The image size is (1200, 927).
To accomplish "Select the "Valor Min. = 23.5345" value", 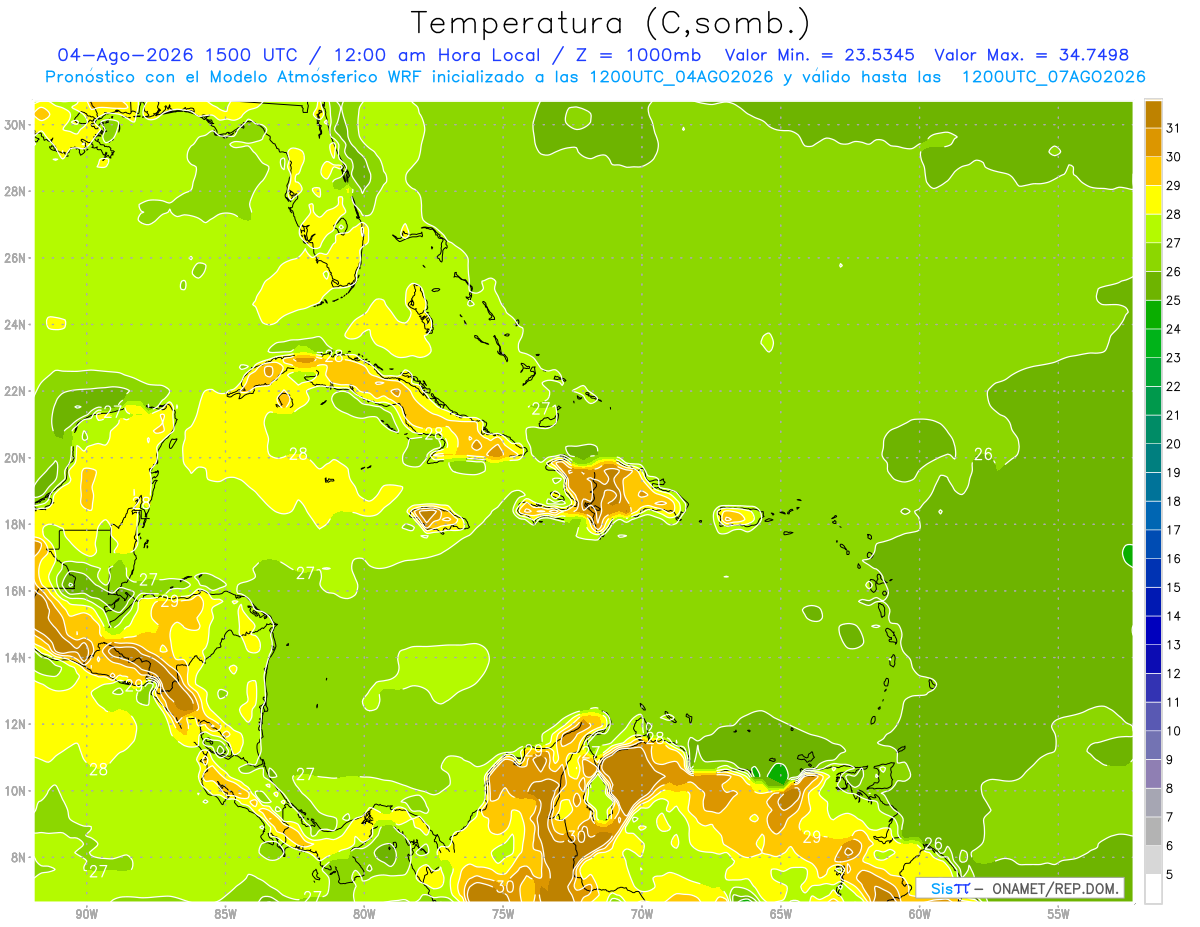I will (x=821, y=55).
